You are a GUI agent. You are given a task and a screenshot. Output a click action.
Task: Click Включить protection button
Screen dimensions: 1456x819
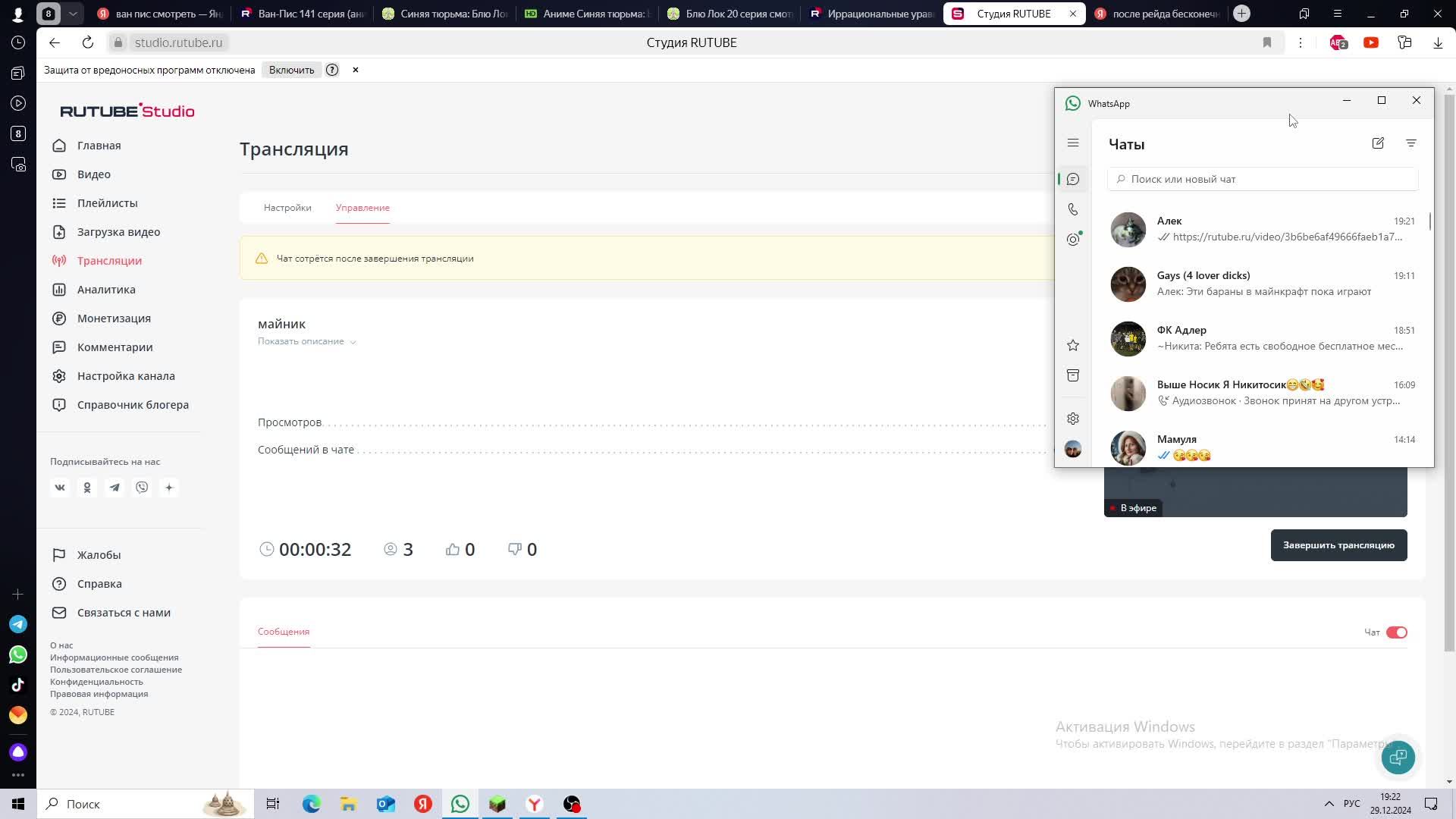point(291,70)
